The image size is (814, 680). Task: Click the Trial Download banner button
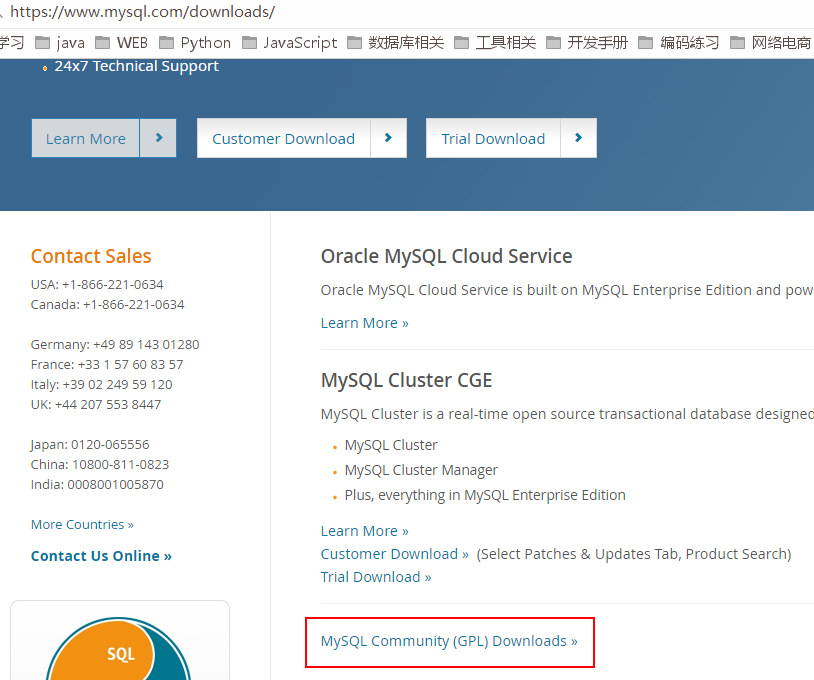493,138
